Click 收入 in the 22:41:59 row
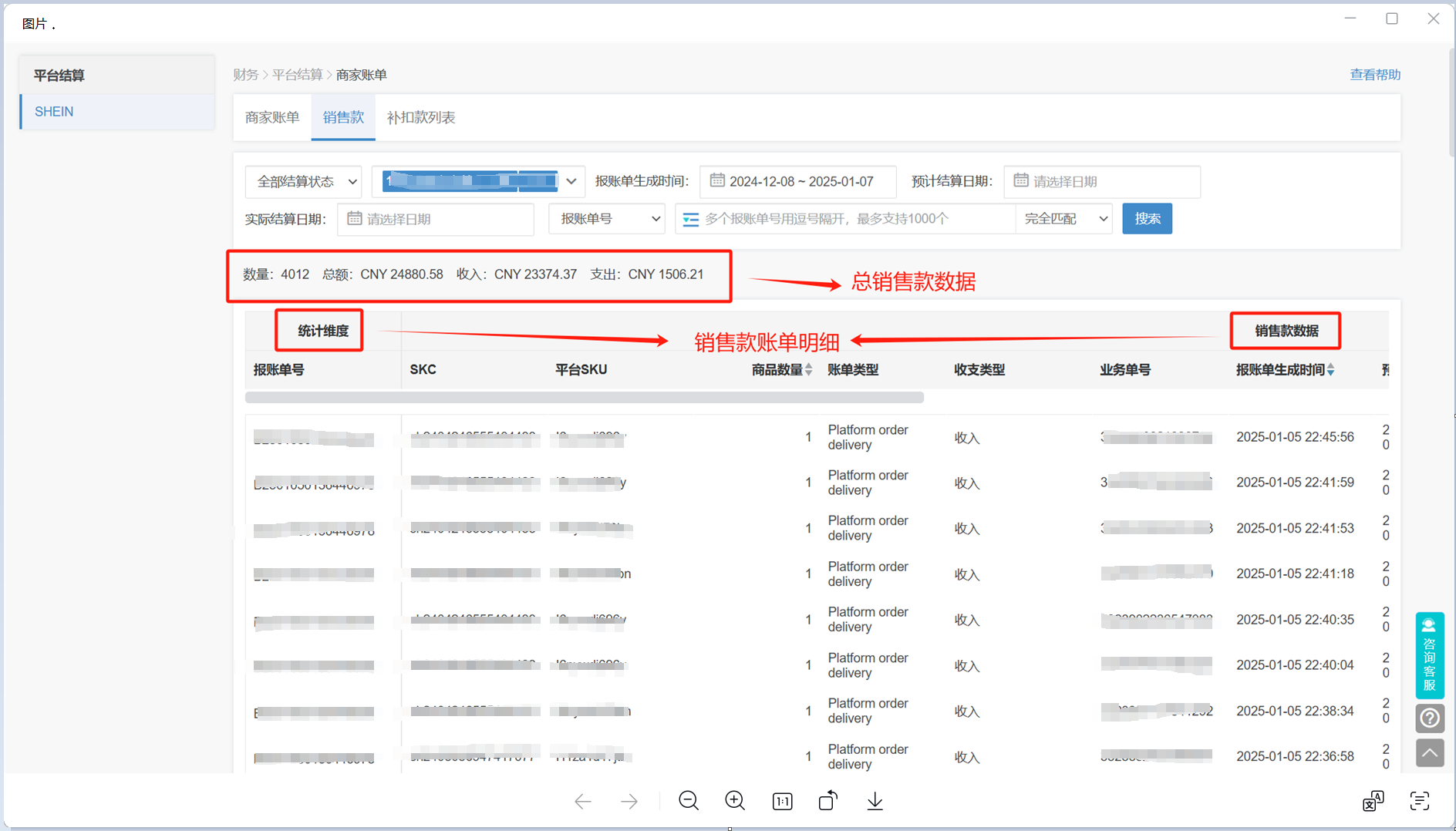 [x=967, y=483]
